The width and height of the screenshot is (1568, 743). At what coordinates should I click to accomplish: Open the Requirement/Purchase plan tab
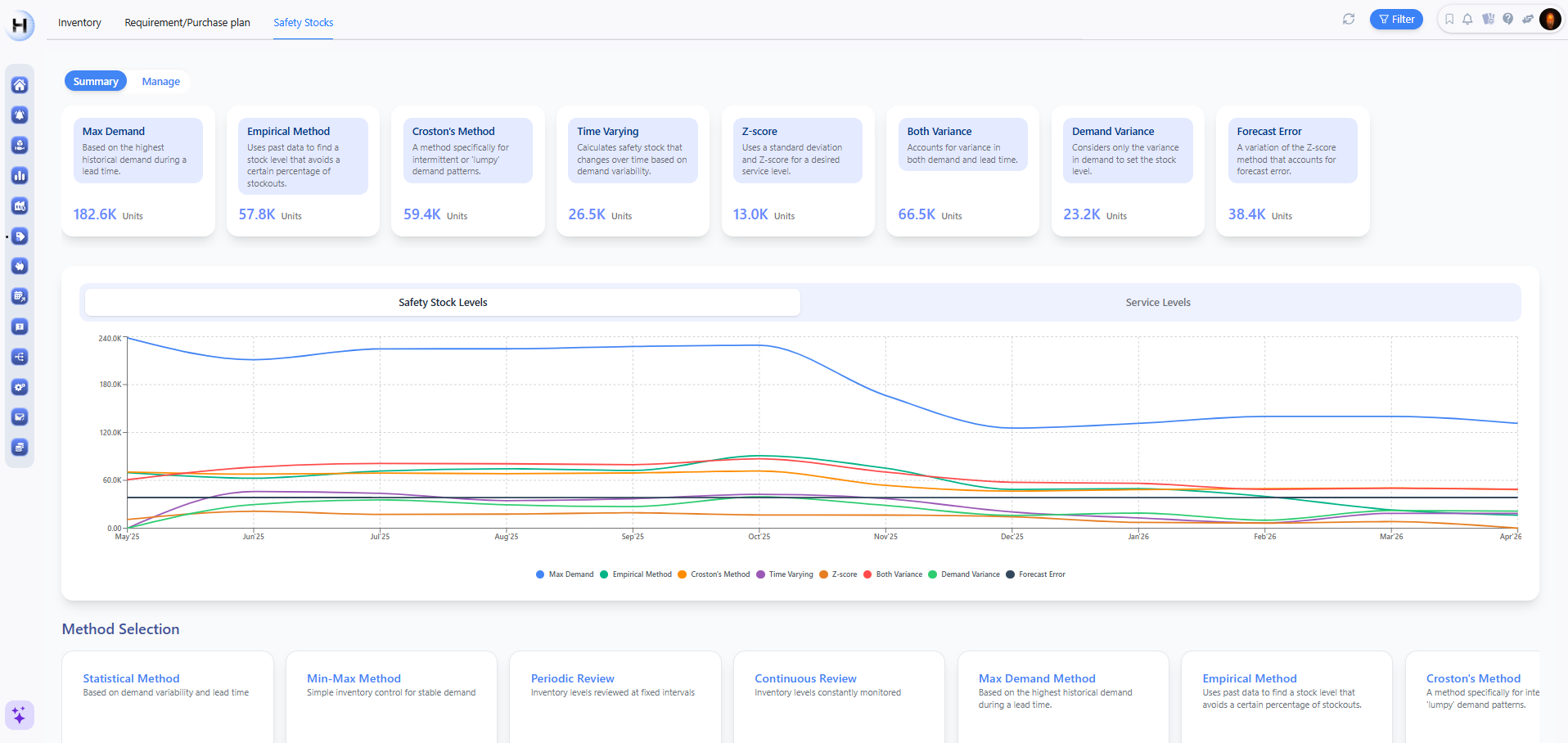187,23
